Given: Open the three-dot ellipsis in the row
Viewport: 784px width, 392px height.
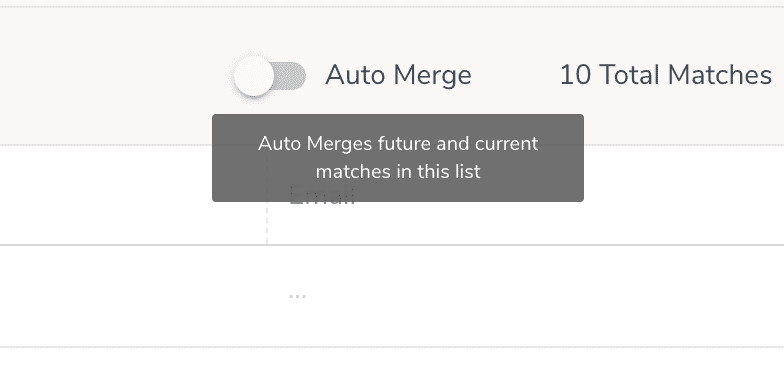Looking at the screenshot, I should (x=298, y=296).
